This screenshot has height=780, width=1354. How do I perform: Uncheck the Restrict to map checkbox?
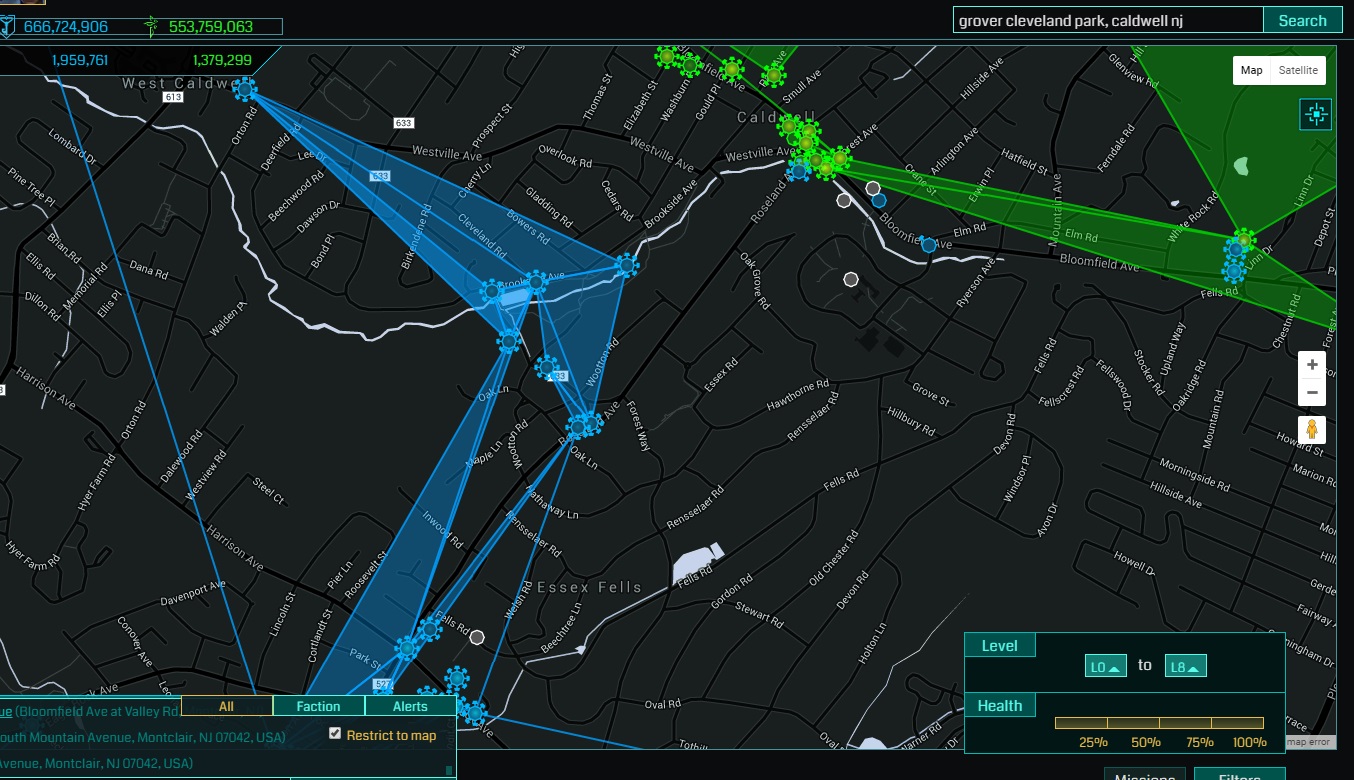pyautogui.click(x=335, y=734)
